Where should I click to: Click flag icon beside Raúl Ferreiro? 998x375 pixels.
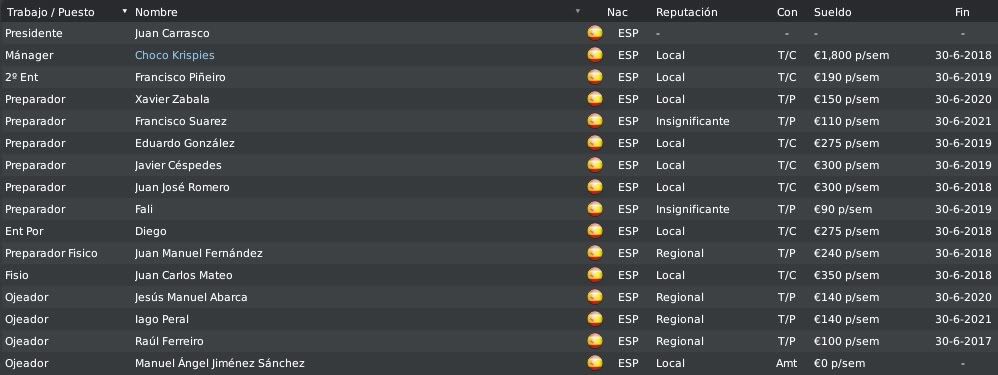pyautogui.click(x=594, y=341)
